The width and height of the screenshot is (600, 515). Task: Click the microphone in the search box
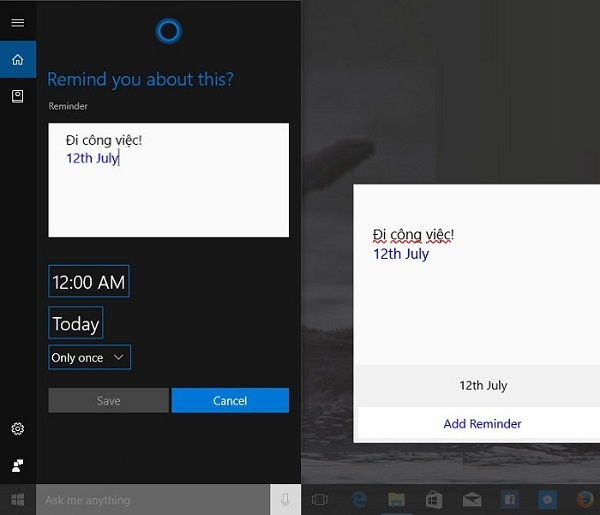[286, 500]
